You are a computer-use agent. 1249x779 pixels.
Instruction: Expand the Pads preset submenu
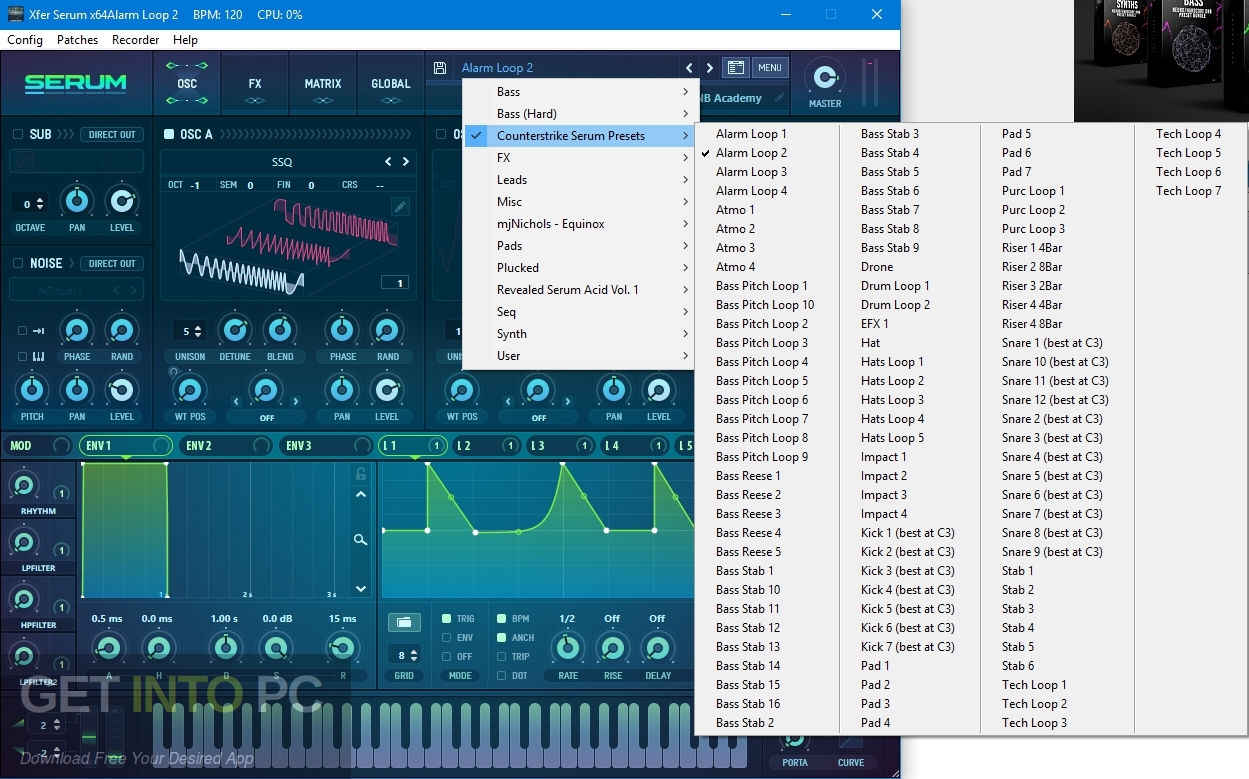click(x=580, y=246)
